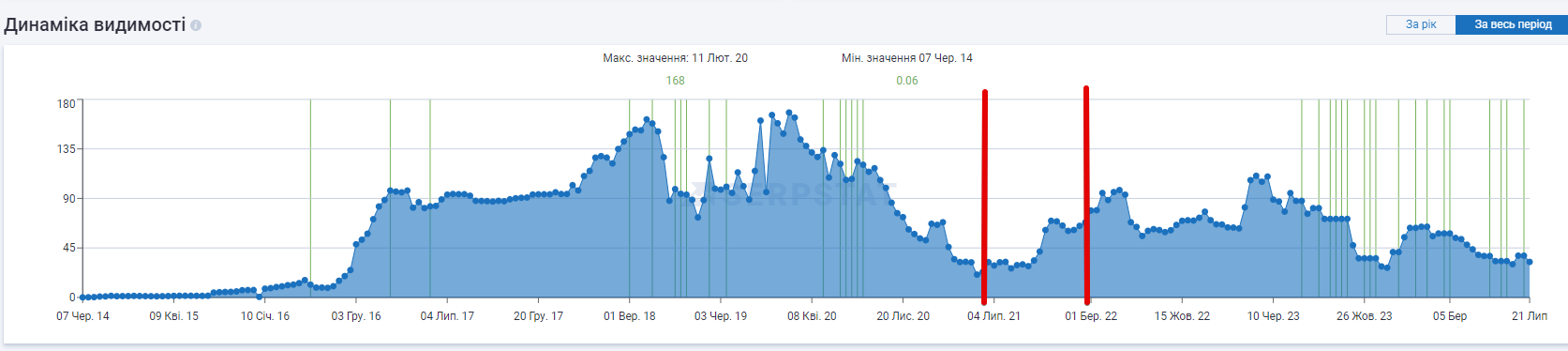Click the first data point at 07 Чер. 14
Viewport: 1568px width, 351px height.
82,298
